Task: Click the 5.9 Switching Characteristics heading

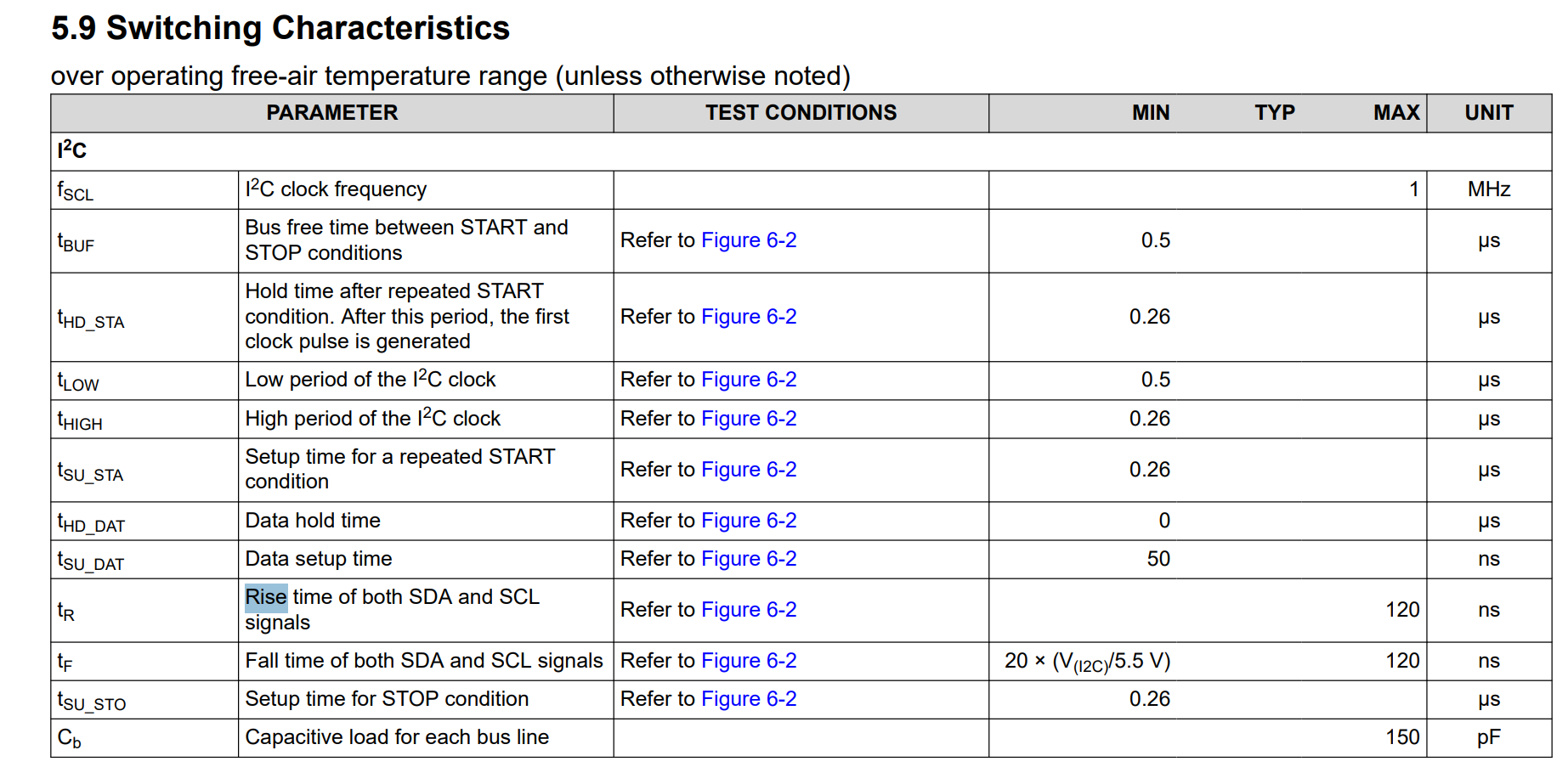Action: [280, 28]
